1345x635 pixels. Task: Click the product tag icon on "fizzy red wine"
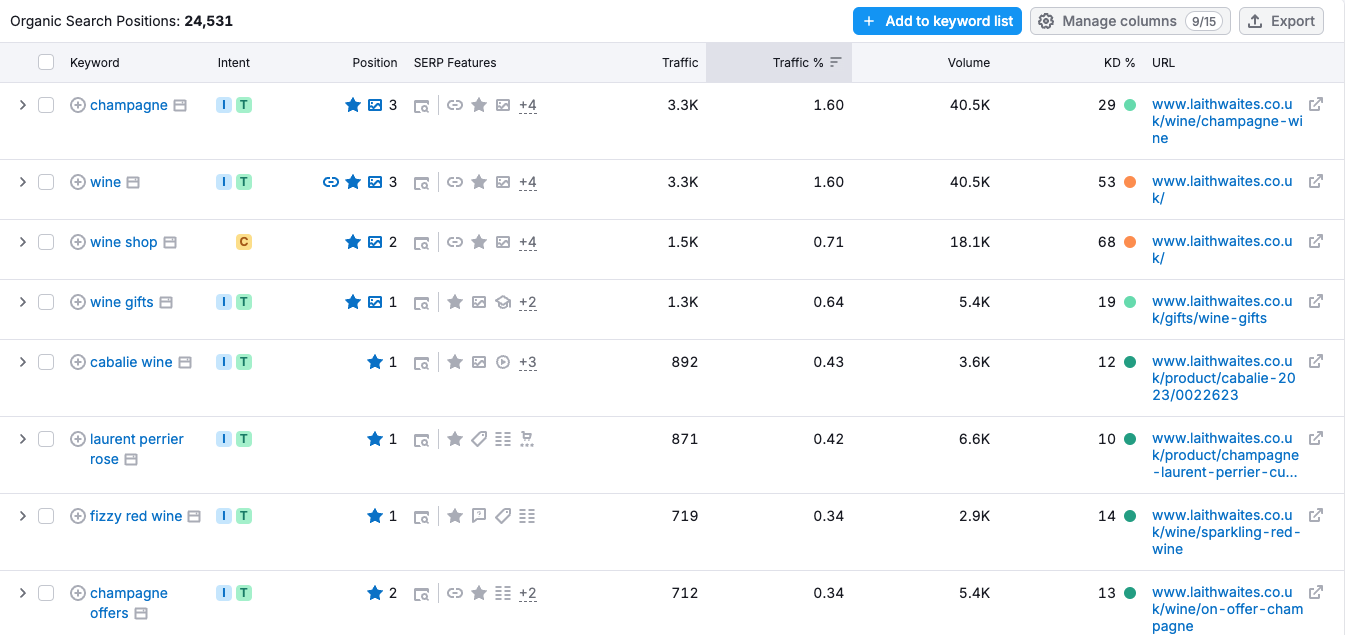pyautogui.click(x=502, y=515)
